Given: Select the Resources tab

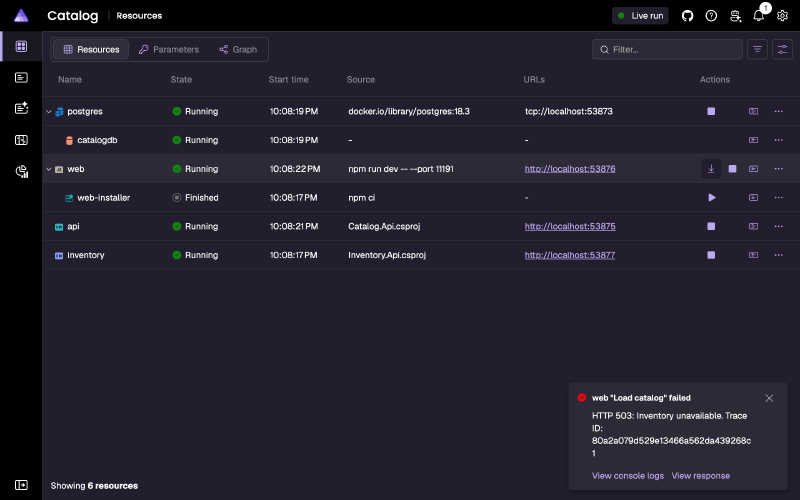Looking at the screenshot, I should click(x=91, y=49).
